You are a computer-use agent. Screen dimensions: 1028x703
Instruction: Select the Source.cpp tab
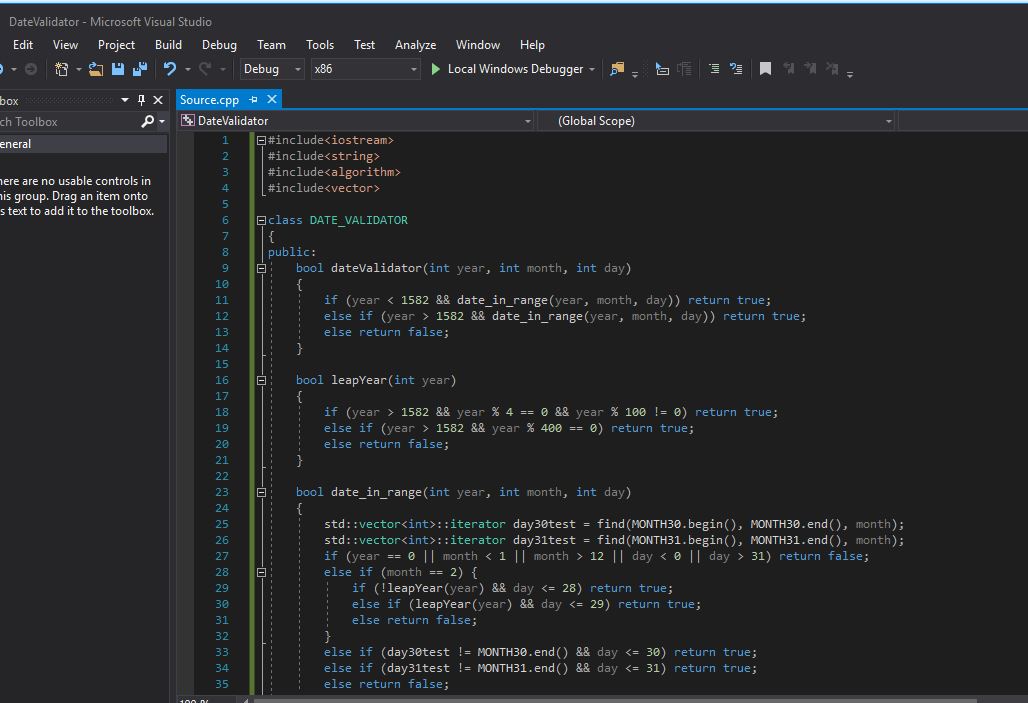pyautogui.click(x=210, y=99)
